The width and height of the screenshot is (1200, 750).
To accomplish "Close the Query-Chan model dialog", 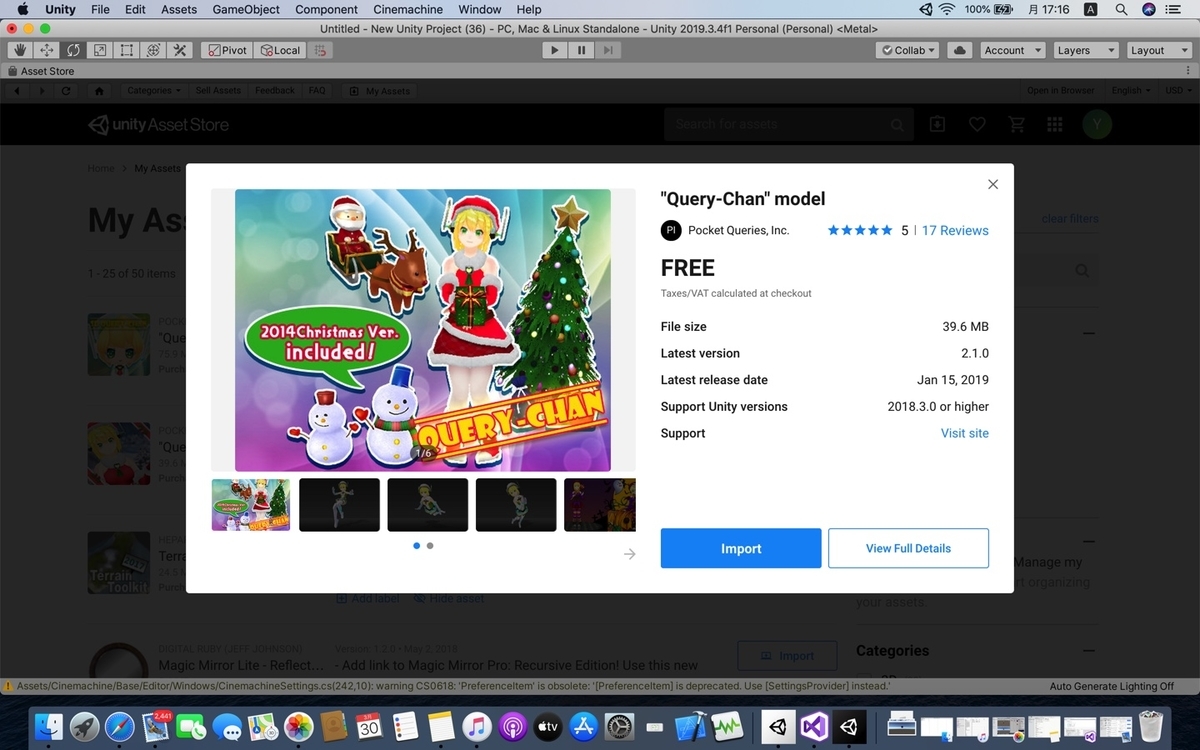I will (993, 184).
